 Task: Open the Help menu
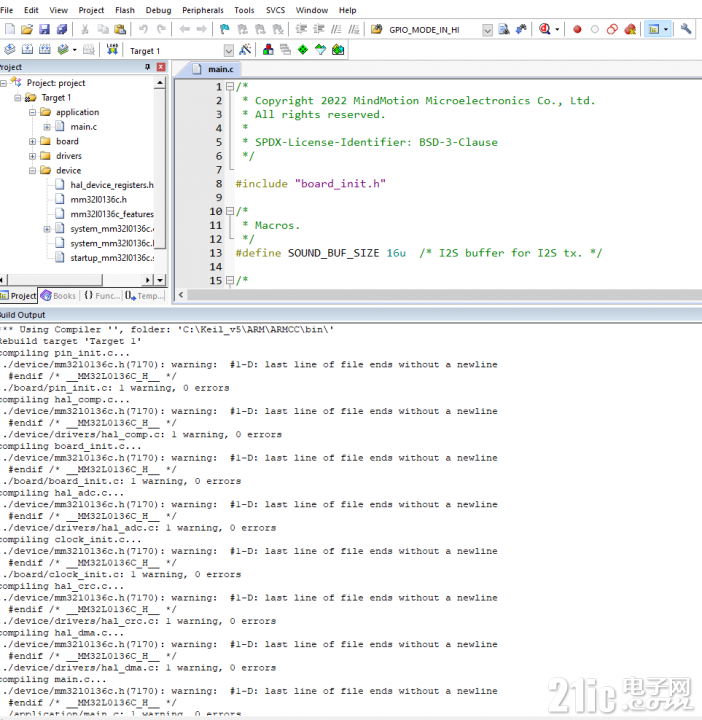(x=348, y=10)
